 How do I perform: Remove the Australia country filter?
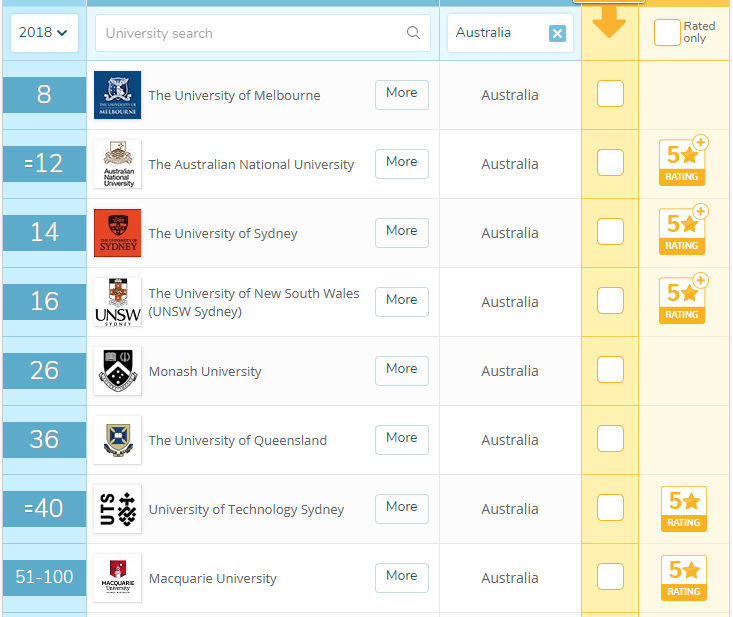pos(557,33)
